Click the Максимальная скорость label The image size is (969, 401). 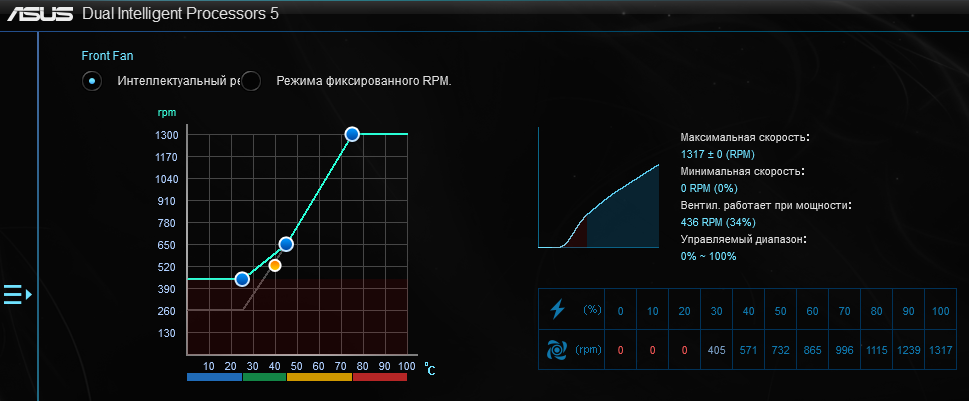(x=745, y=137)
